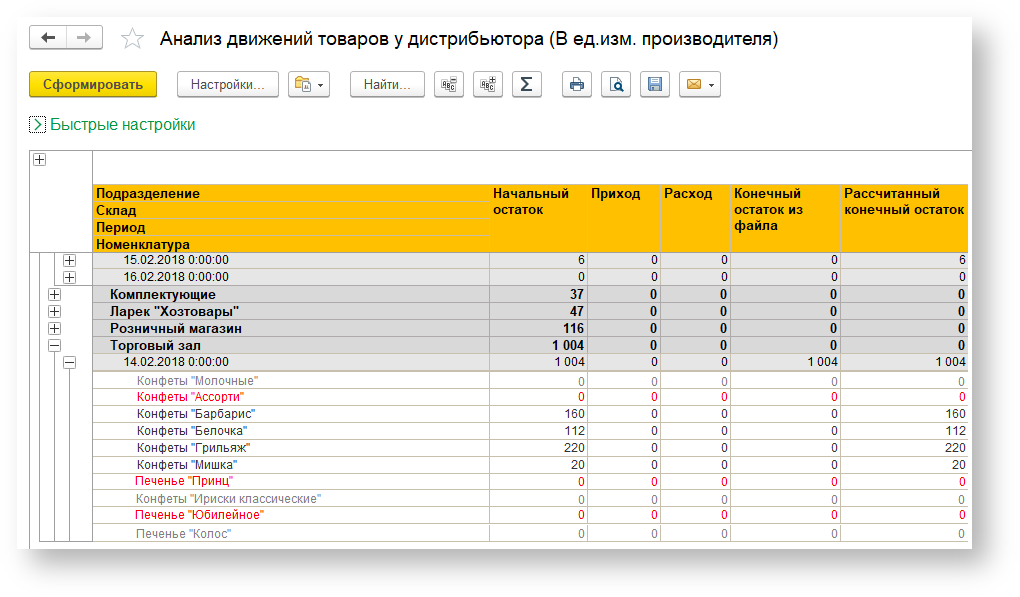Collapse all groups toolbar icon
Viewport: 1020px width, 597px height.
(x=449, y=85)
